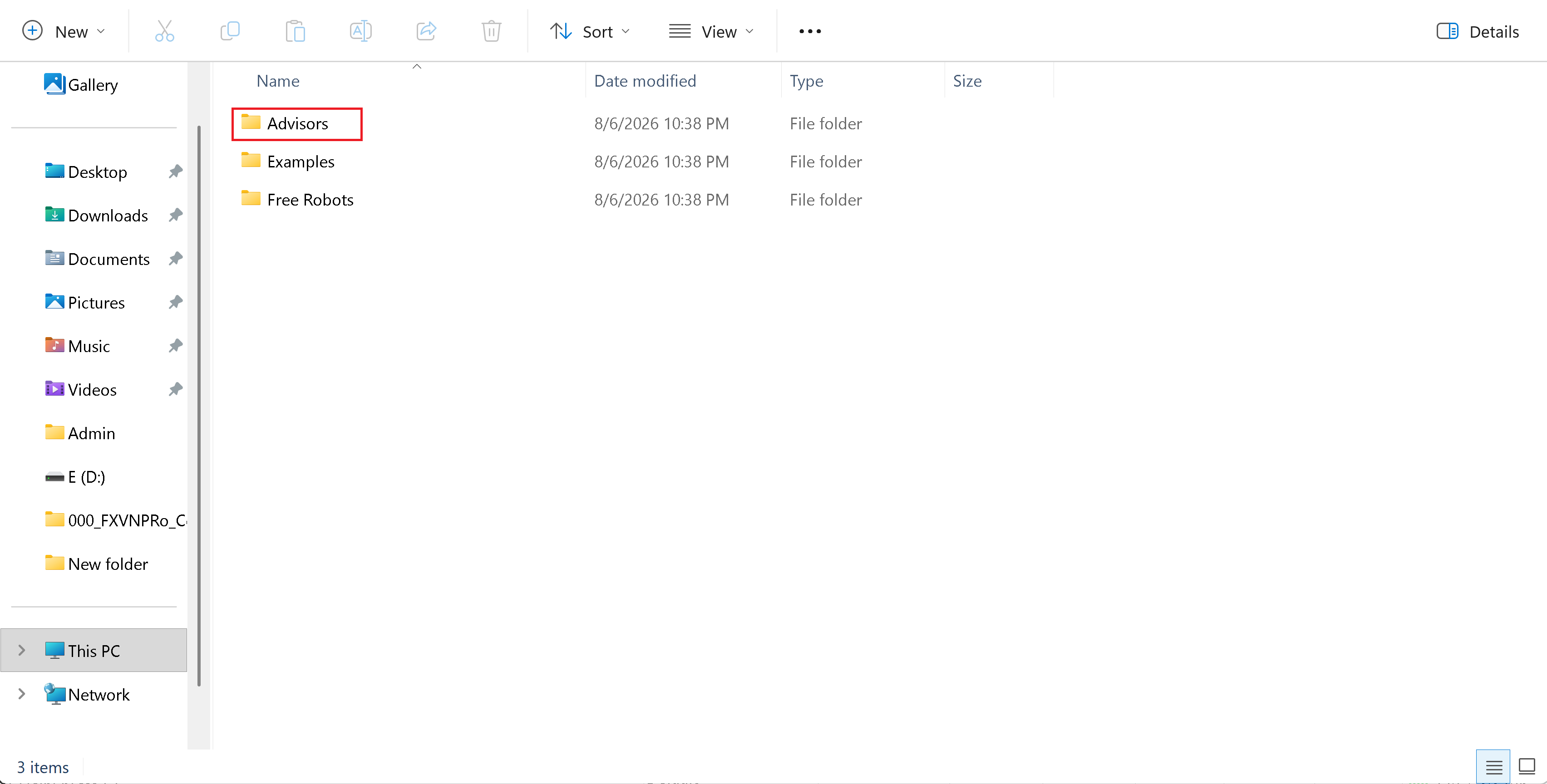Open the New dropdown menu
This screenshot has width=1547, height=784.
pyautogui.click(x=64, y=31)
